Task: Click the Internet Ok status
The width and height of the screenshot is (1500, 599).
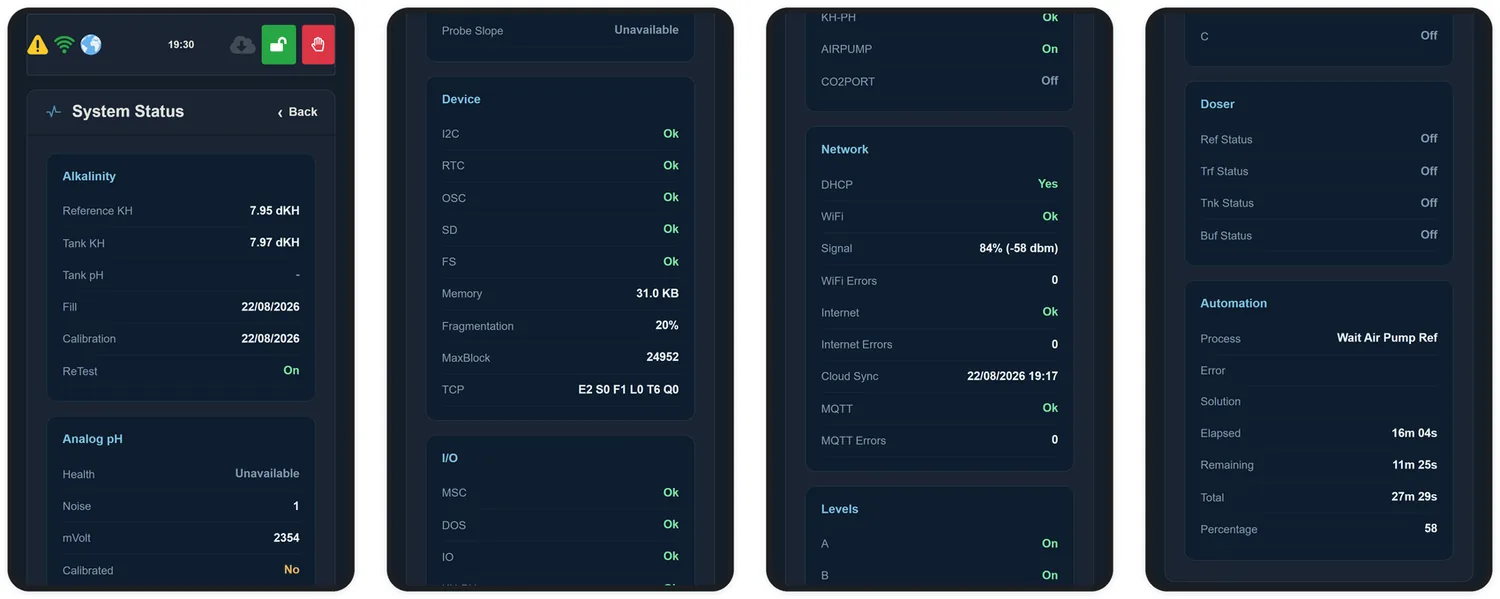Action: (1050, 312)
